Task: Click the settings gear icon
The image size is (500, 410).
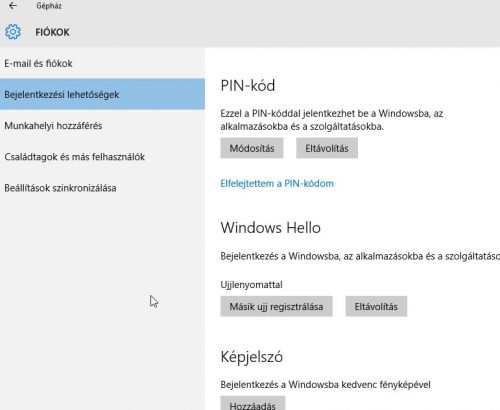Action: (x=13, y=32)
